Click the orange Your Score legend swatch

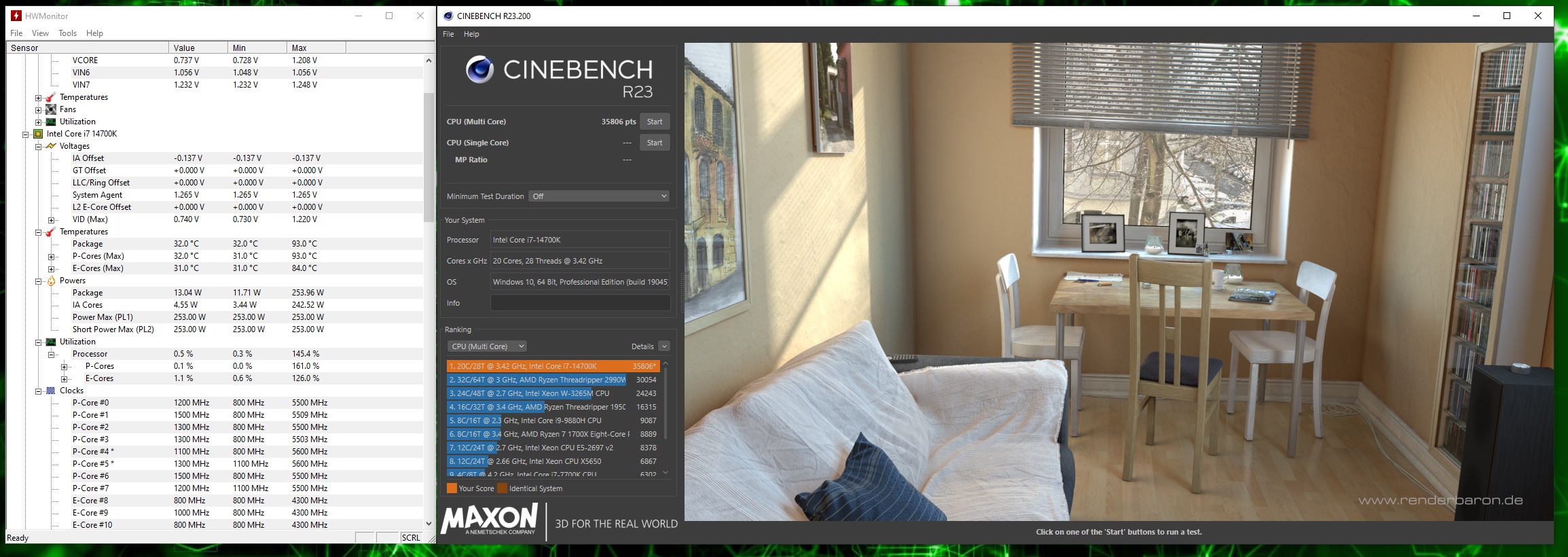pyautogui.click(x=452, y=488)
